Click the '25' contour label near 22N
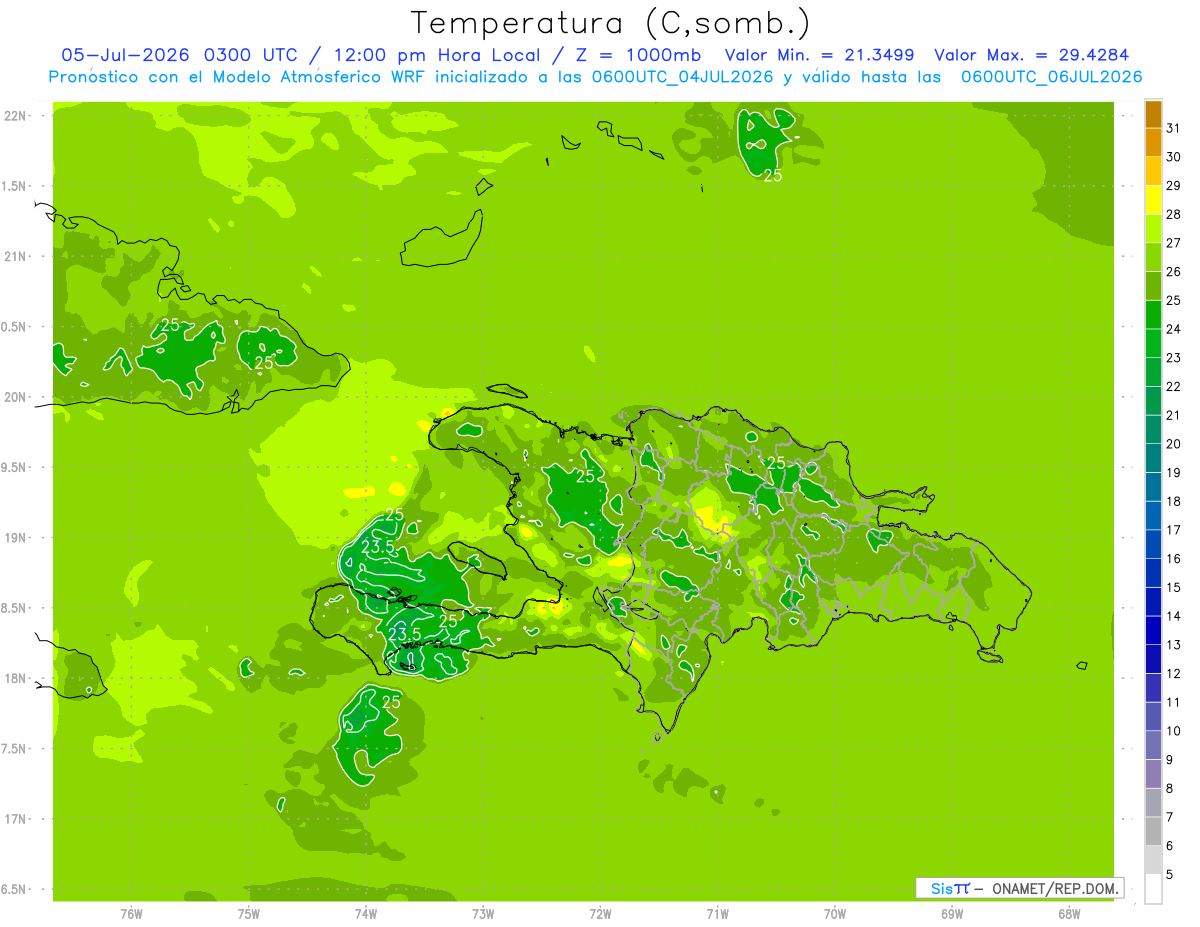The image size is (1200, 927). click(x=773, y=175)
